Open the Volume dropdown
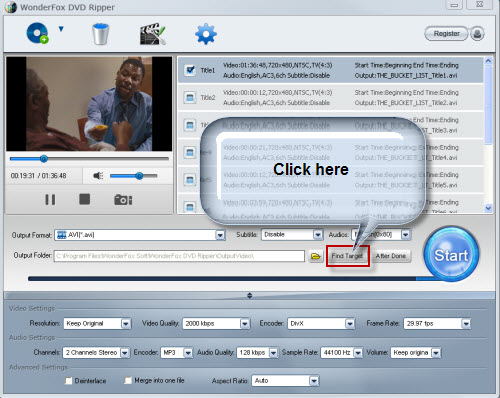 pos(416,353)
